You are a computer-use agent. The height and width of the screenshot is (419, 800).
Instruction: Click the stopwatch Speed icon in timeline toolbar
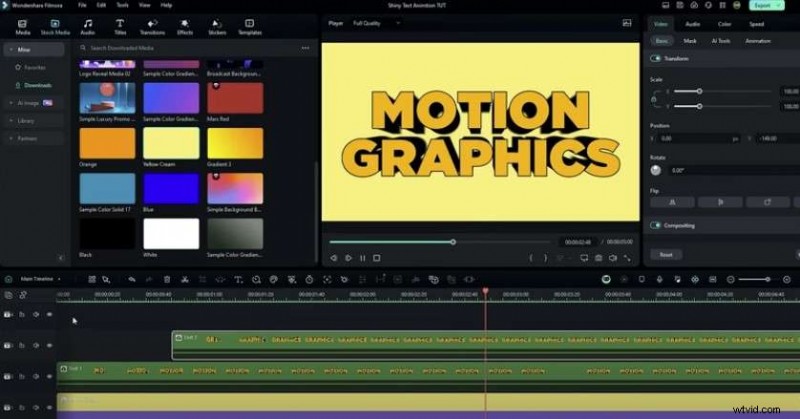pos(309,280)
